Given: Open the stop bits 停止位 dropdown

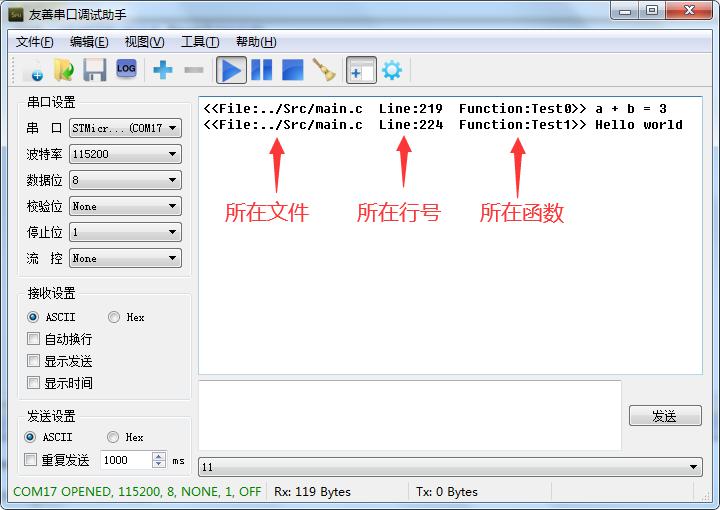Looking at the screenshot, I should [125, 232].
